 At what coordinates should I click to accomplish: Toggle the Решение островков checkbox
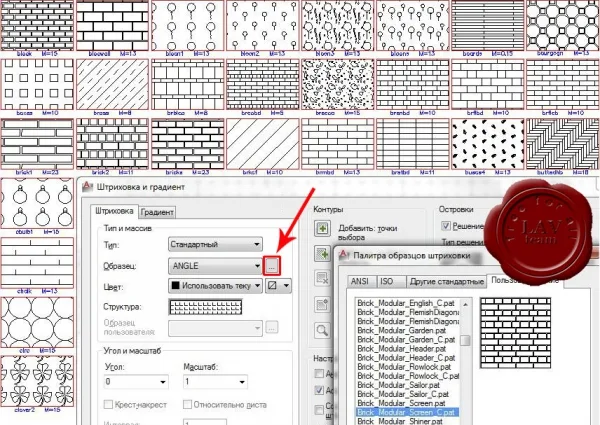pyautogui.click(x=446, y=226)
